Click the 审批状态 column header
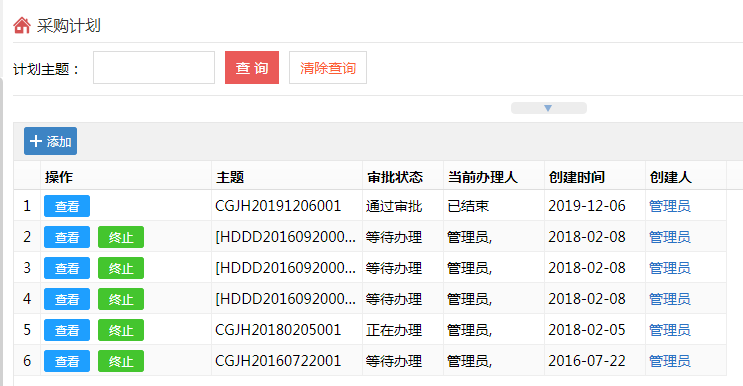This screenshot has width=743, height=386. 403,177
